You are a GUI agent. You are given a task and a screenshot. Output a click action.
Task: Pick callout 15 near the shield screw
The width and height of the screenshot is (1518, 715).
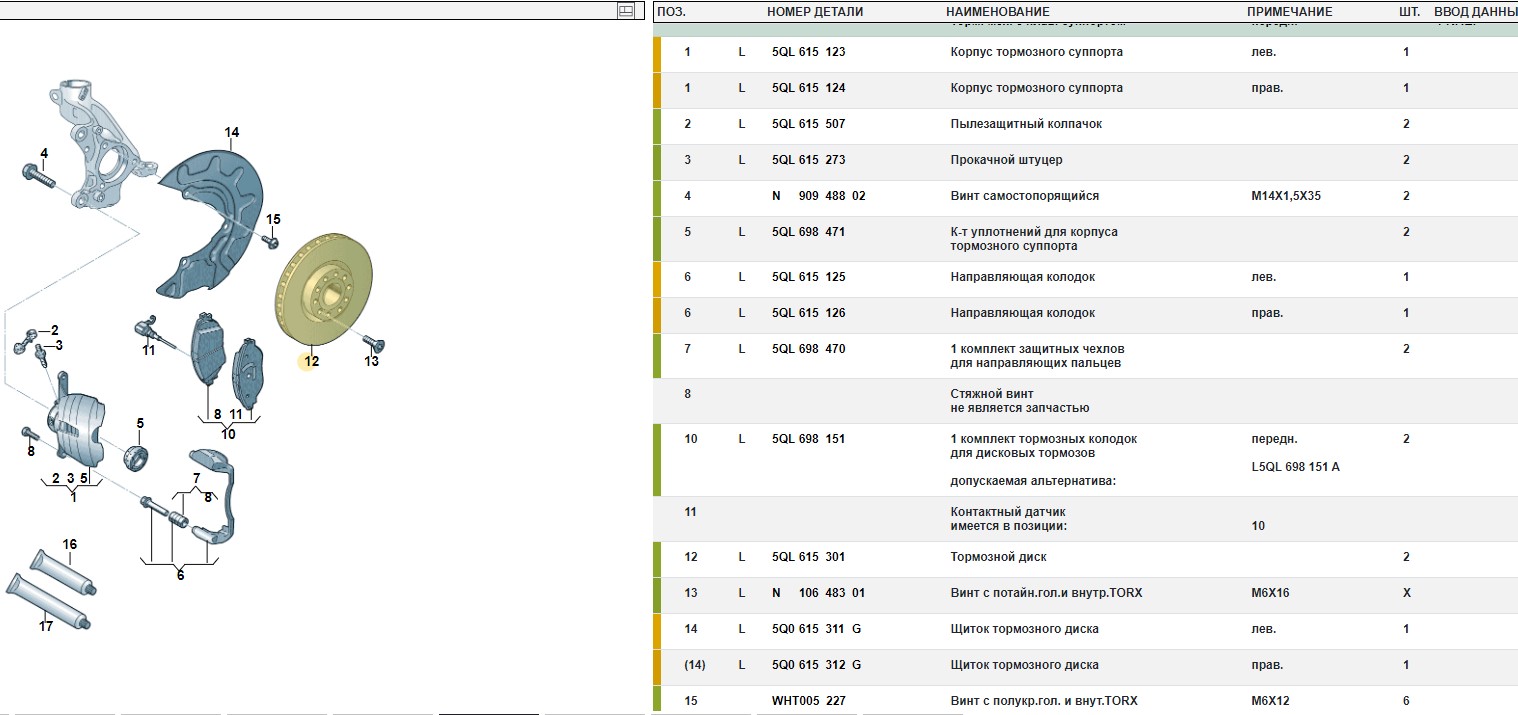pos(273,219)
